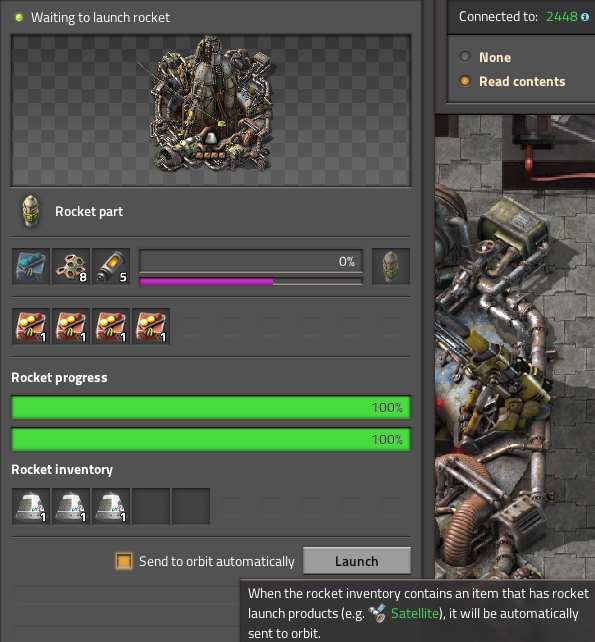Click the purple productivity bonus bar
The height and width of the screenshot is (642, 595).
click(x=251, y=281)
